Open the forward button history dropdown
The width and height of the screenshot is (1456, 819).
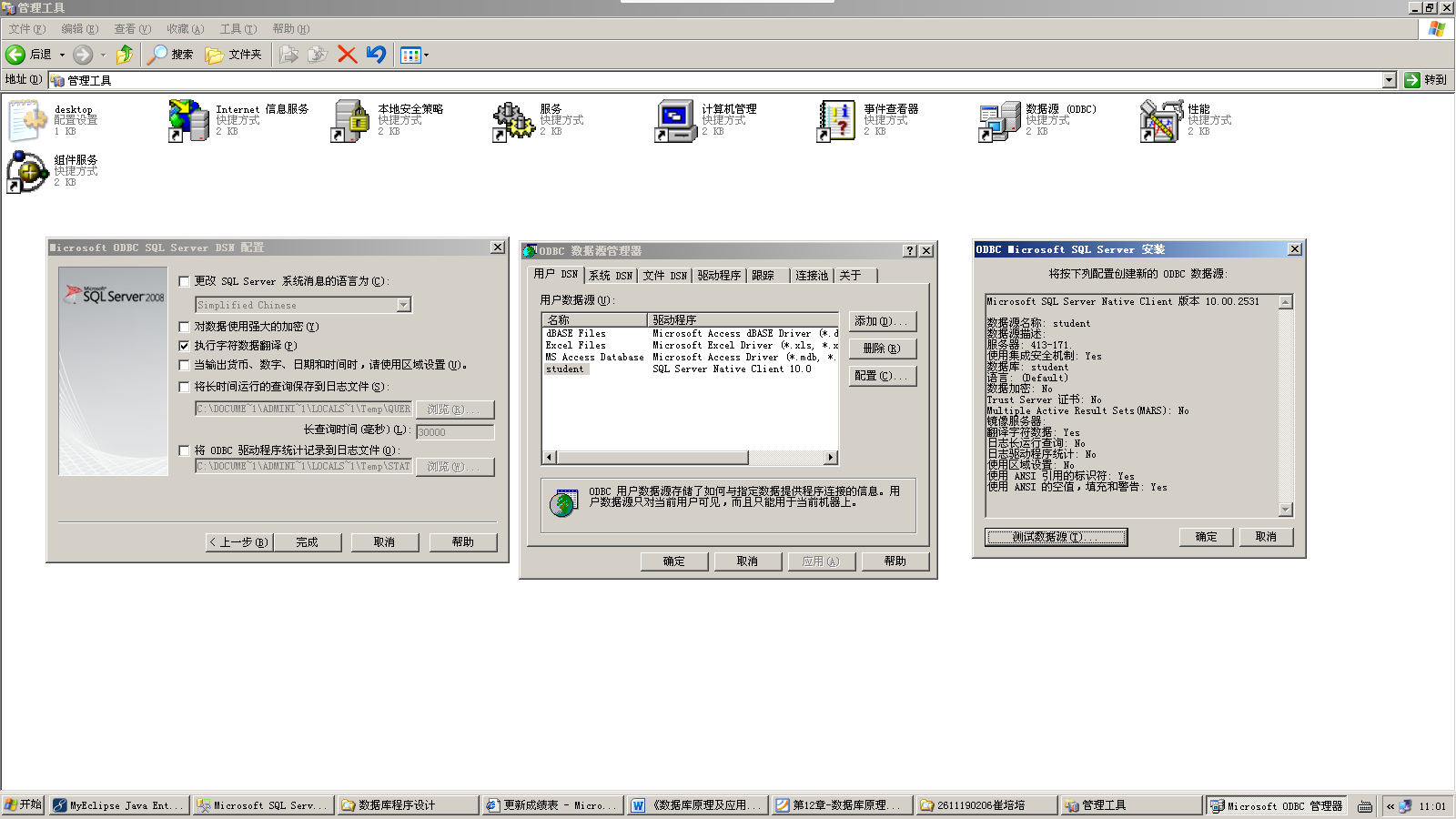pyautogui.click(x=103, y=55)
